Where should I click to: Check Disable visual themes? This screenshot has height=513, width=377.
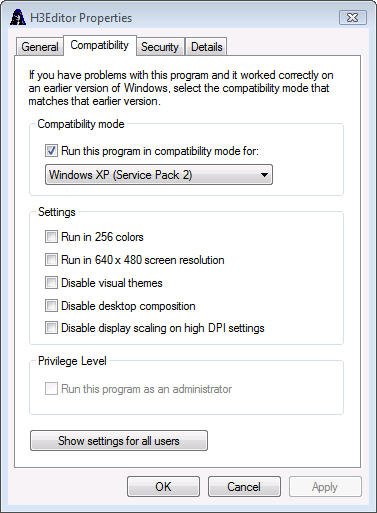[x=51, y=283]
